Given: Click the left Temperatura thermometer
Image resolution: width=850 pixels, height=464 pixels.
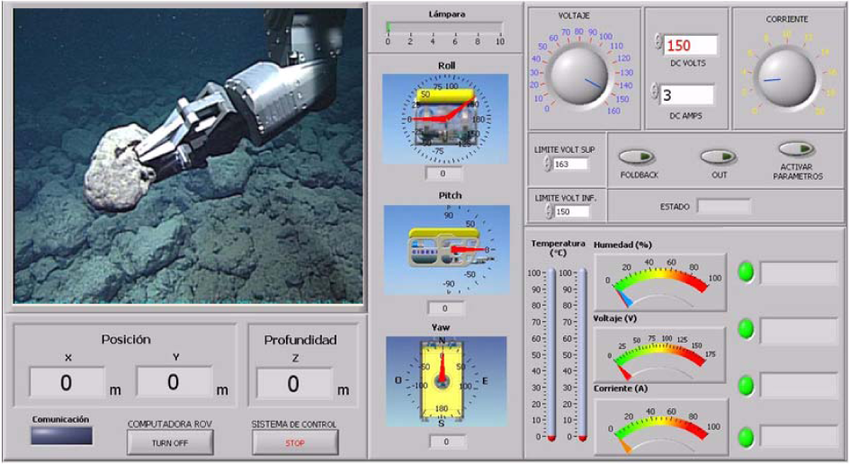Looking at the screenshot, I should [x=551, y=355].
